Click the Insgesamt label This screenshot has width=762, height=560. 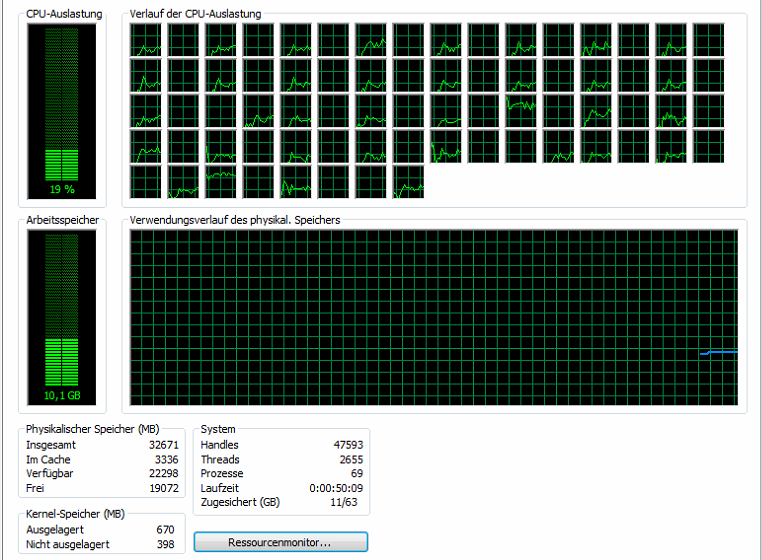[51, 445]
